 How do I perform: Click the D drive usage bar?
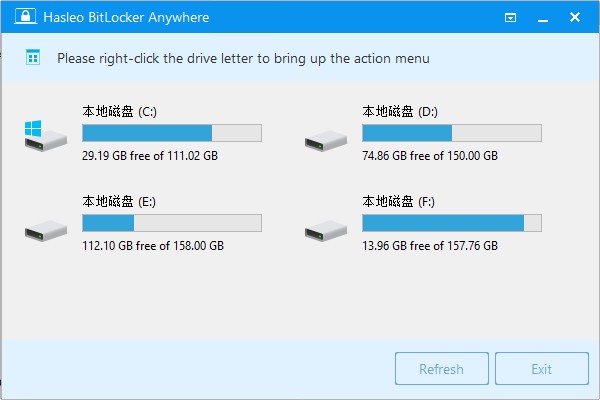pyautogui.click(x=451, y=133)
